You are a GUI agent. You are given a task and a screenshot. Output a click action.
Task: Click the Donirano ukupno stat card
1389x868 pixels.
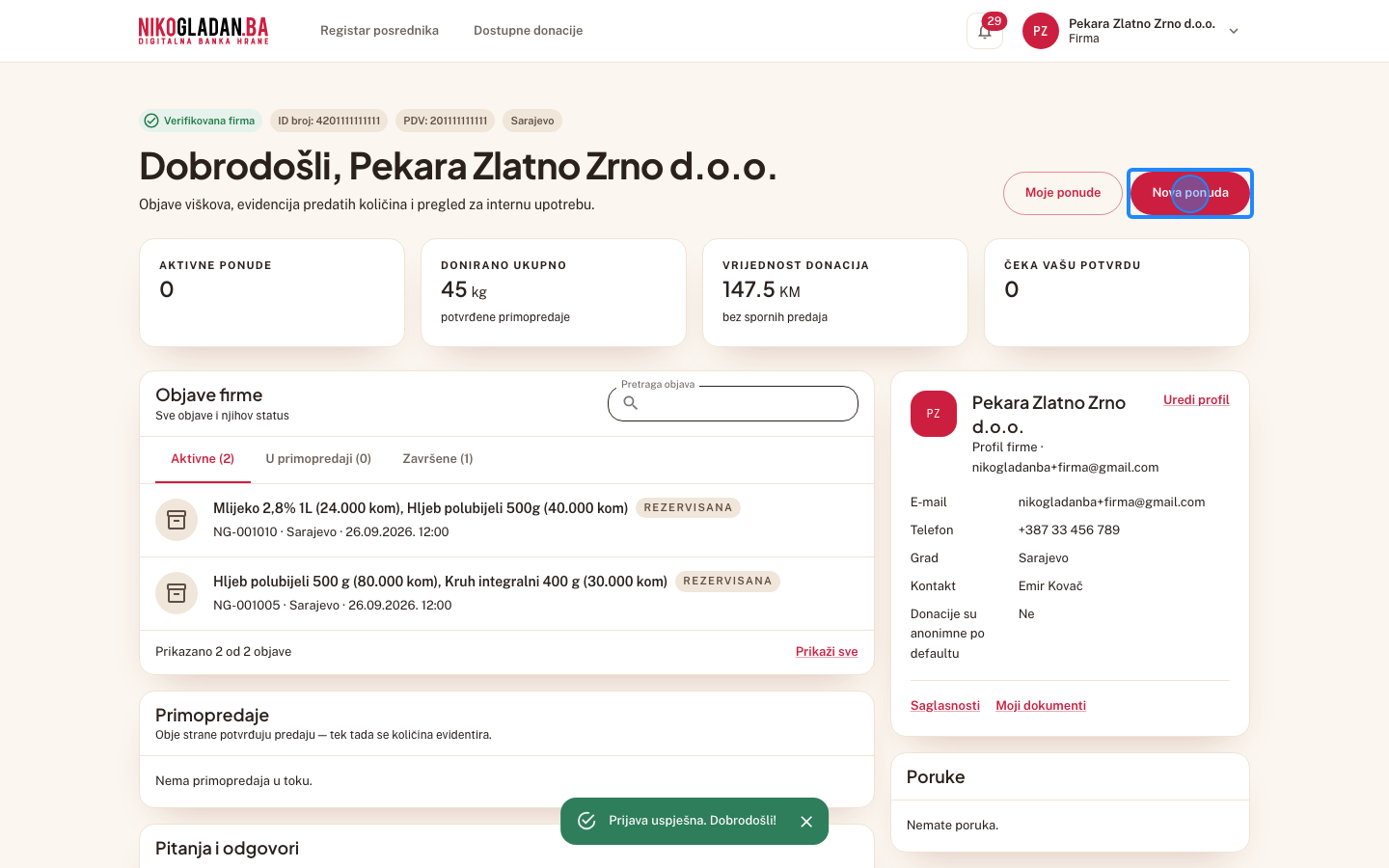point(554,292)
